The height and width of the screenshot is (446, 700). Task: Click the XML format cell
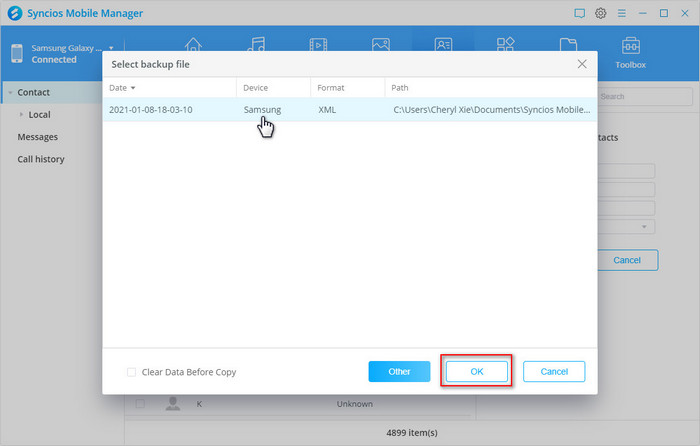click(327, 110)
